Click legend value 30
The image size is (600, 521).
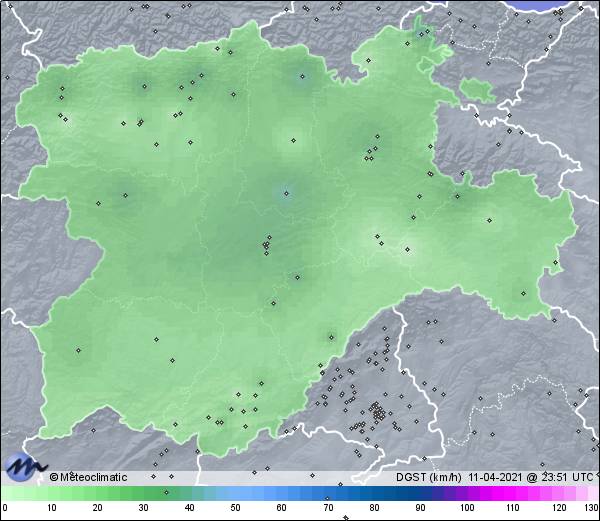coord(143,508)
